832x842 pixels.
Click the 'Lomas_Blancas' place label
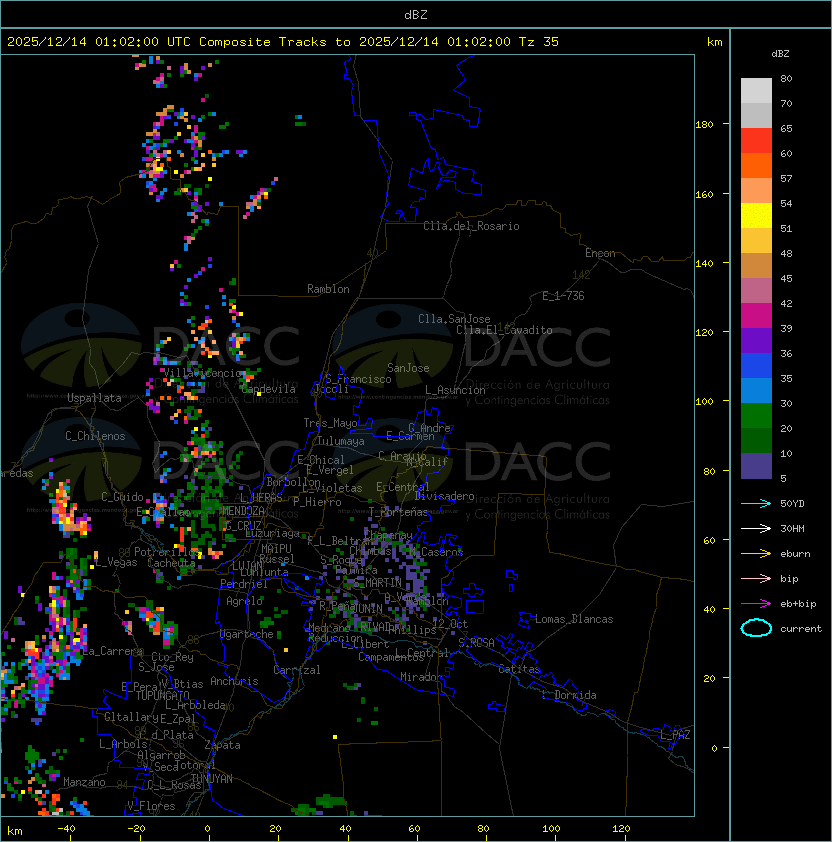click(x=574, y=619)
